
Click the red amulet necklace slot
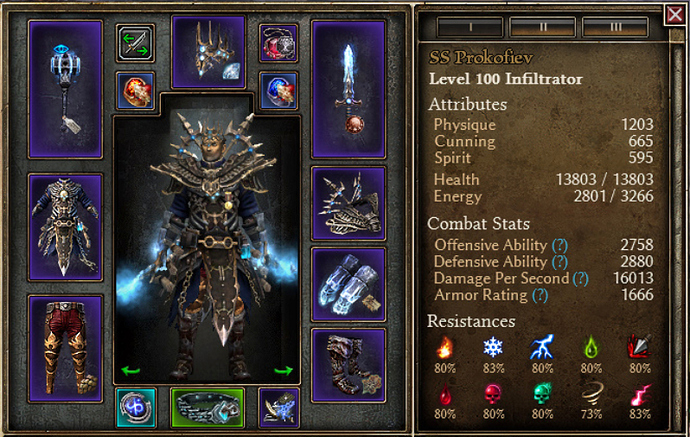click(x=278, y=43)
